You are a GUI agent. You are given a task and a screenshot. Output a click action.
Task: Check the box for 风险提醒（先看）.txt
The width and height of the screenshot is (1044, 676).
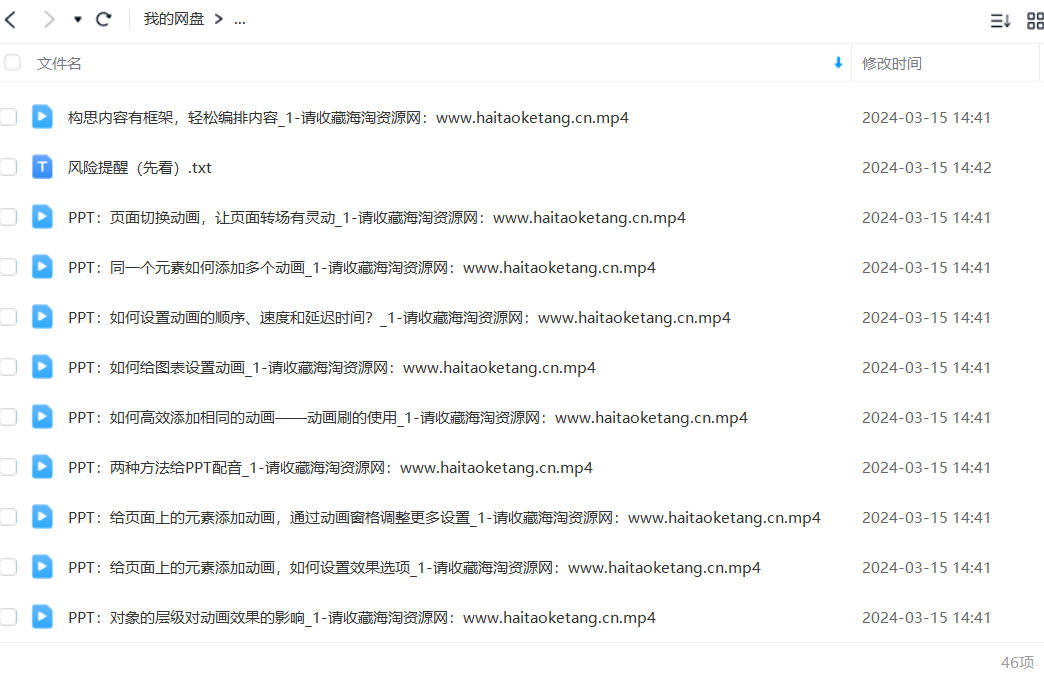[8, 167]
